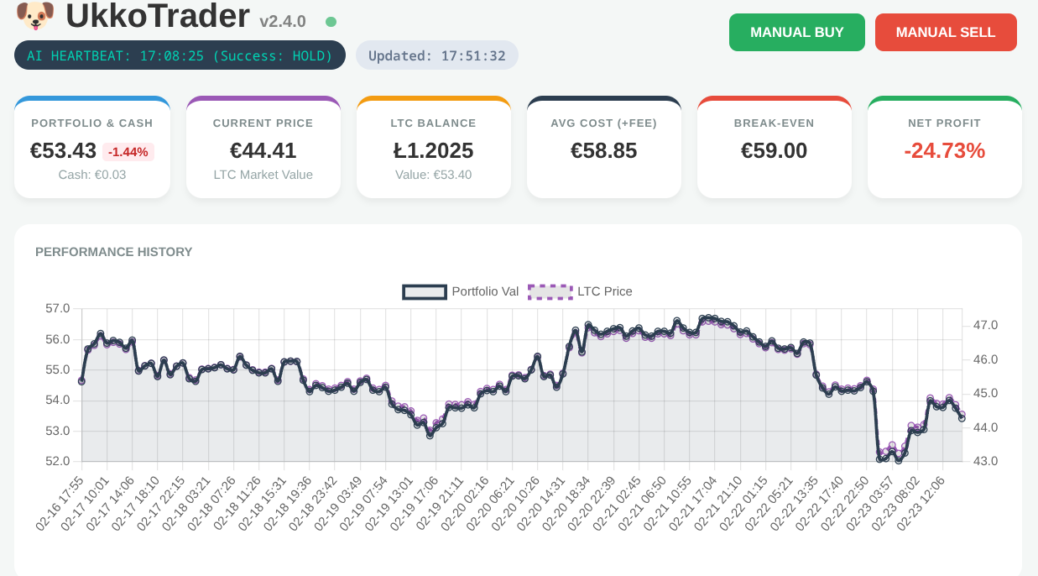Select the Current Price card
The height and width of the screenshot is (576, 1038).
tap(263, 148)
